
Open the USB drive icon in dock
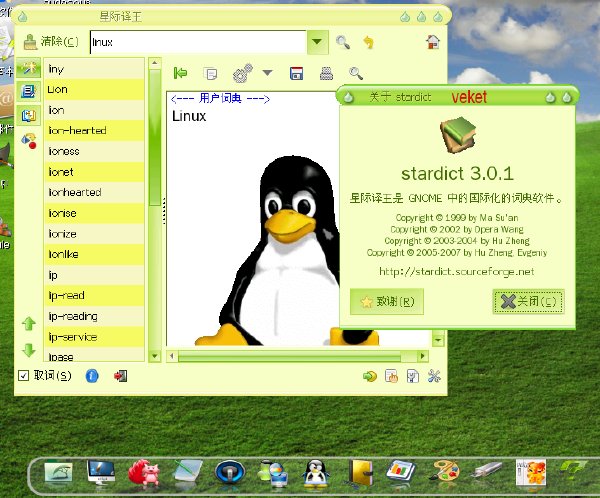pos(486,470)
